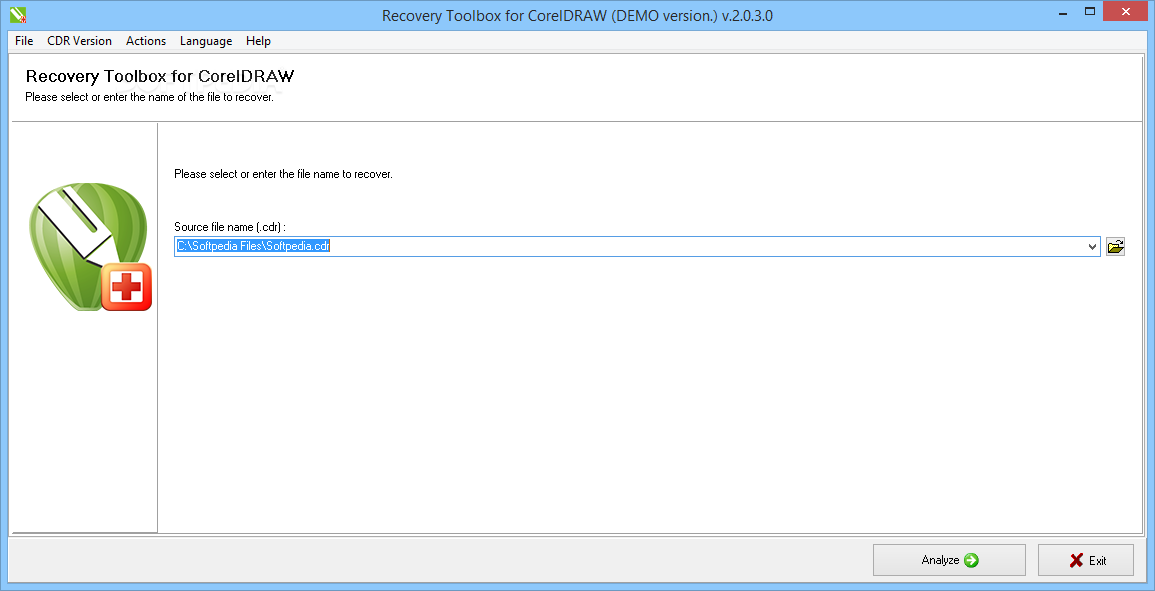Click the app icon in title bar
Image resolution: width=1155 pixels, height=591 pixels.
[x=18, y=14]
